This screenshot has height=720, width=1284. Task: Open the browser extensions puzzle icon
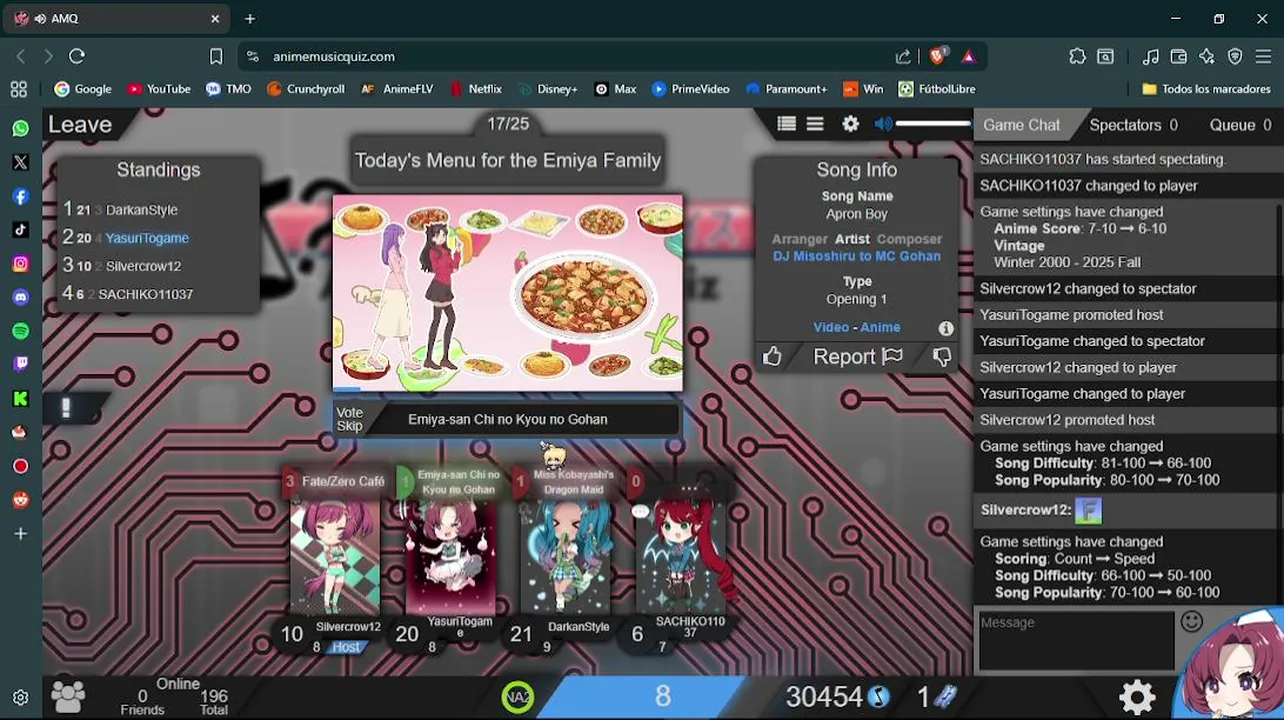[x=1077, y=56]
